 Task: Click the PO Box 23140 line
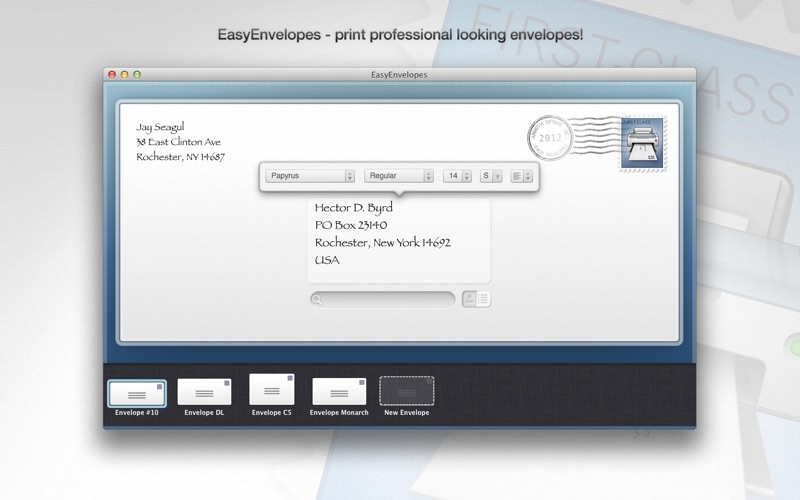(x=351, y=225)
